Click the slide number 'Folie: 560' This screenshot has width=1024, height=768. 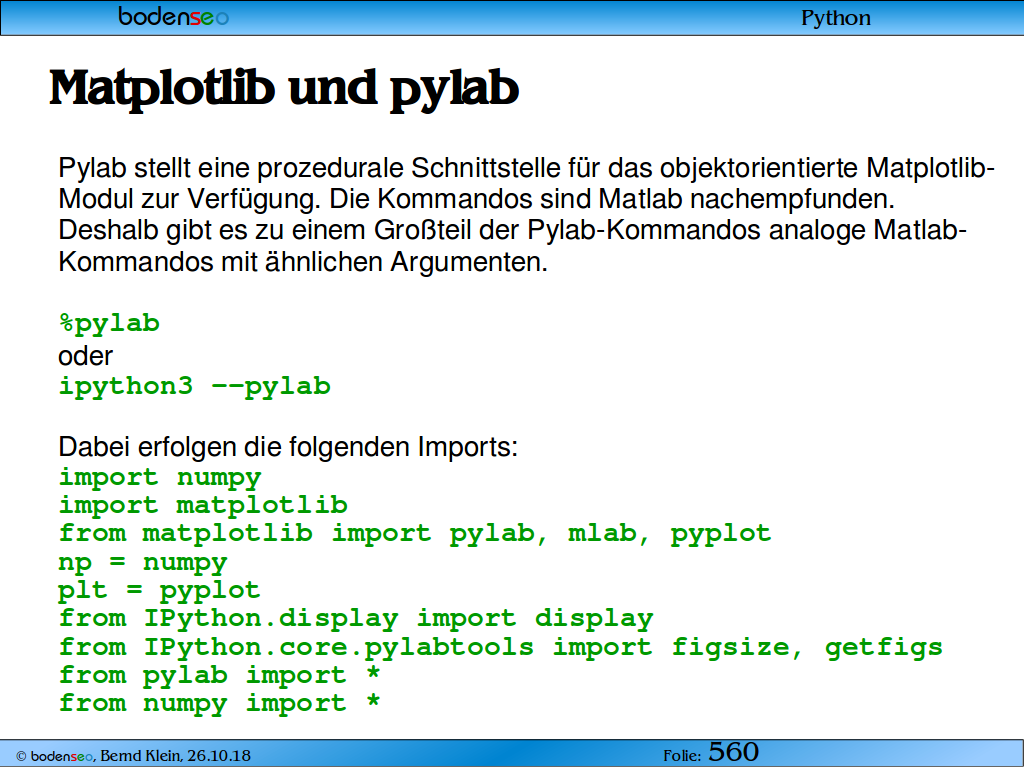[711, 752]
